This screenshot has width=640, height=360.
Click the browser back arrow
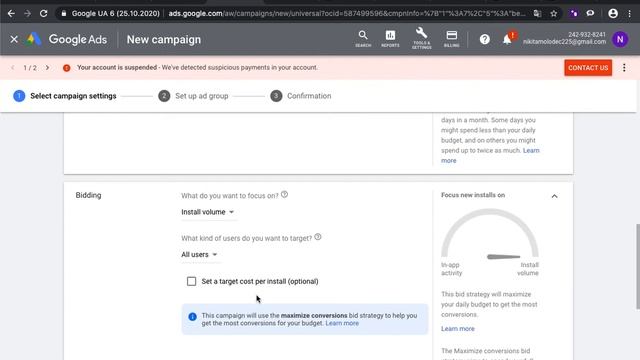point(11,13)
